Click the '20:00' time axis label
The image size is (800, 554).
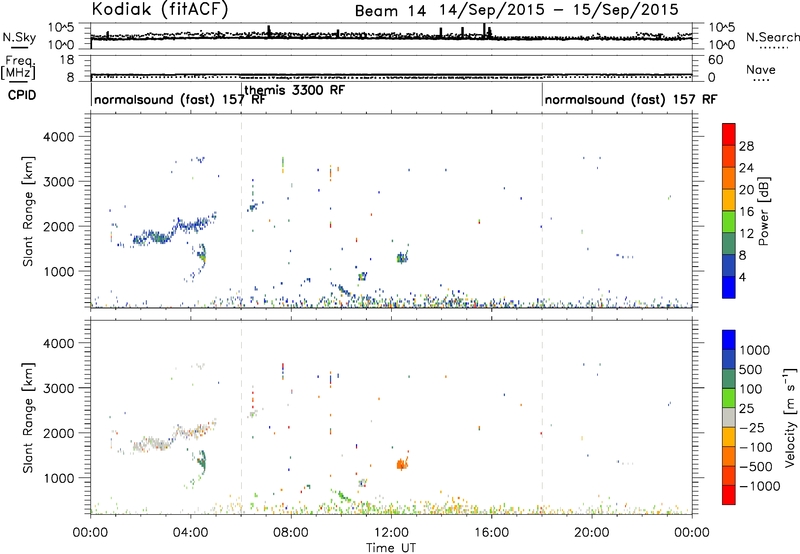[x=591, y=533]
